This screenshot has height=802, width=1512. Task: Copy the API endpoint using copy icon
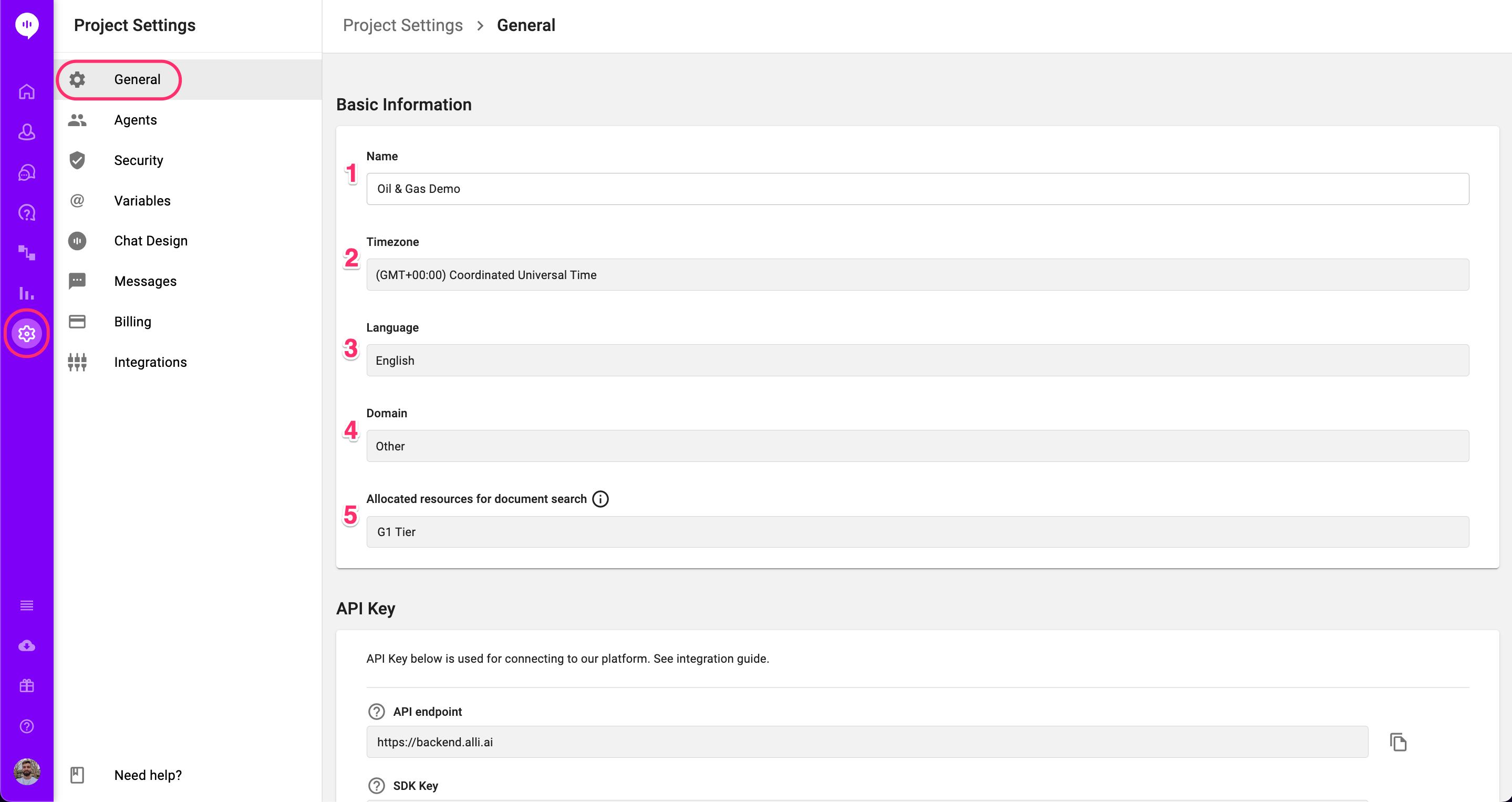(1399, 742)
